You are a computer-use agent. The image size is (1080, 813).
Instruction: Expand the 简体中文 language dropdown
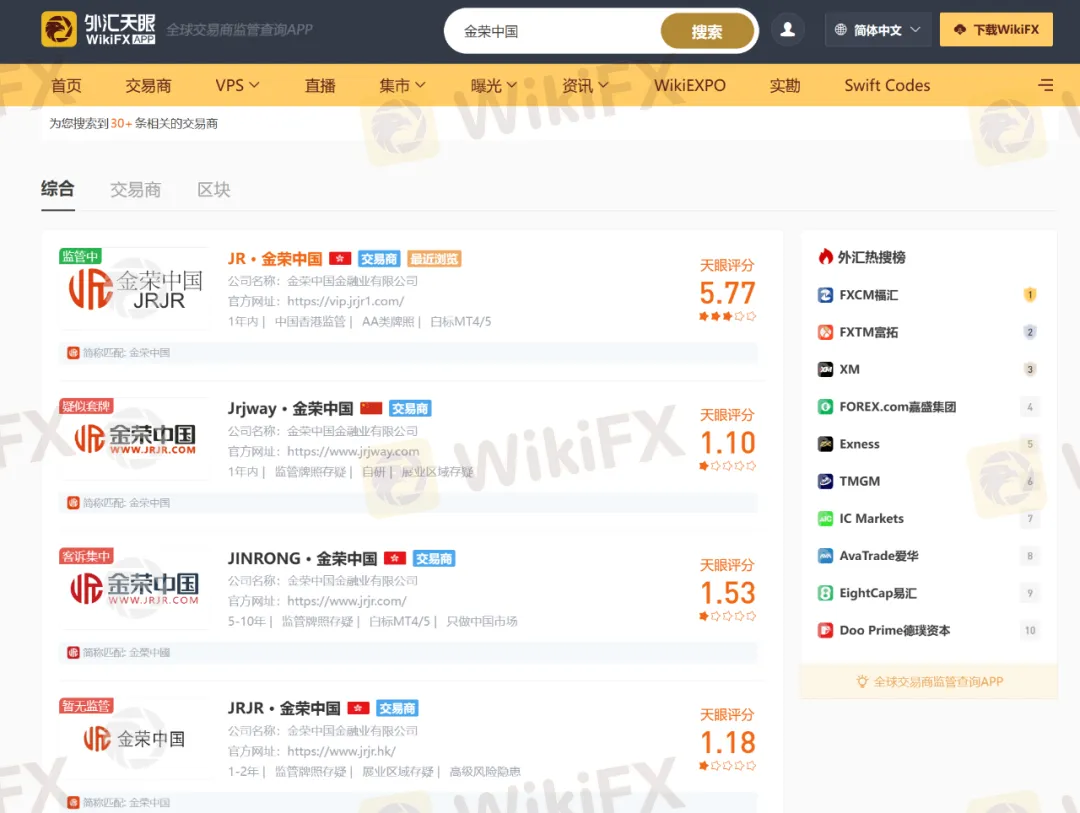(x=877, y=30)
